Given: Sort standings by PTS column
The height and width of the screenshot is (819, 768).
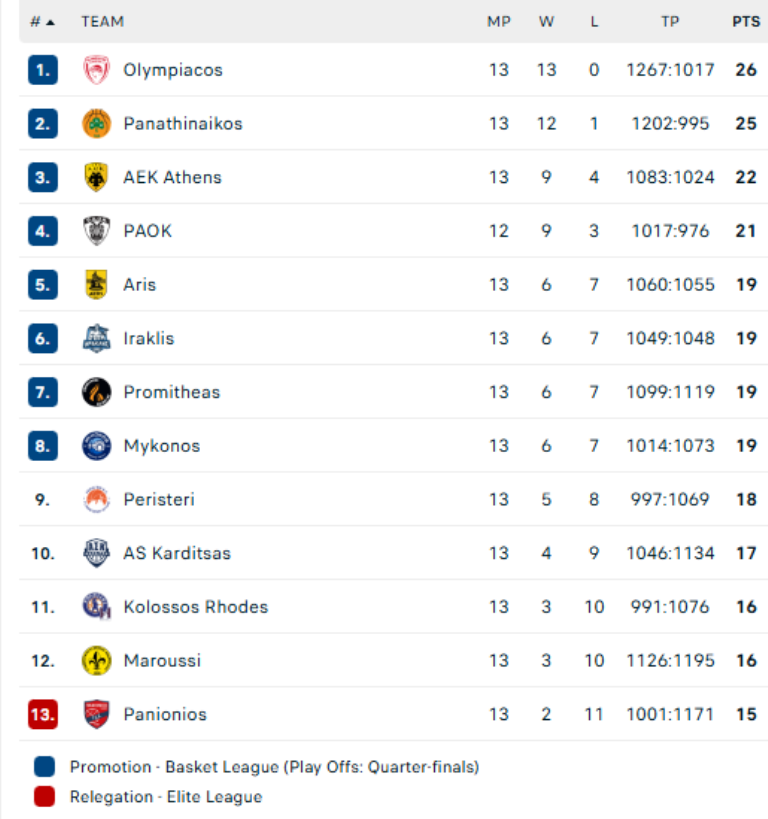Looking at the screenshot, I should click(x=746, y=21).
